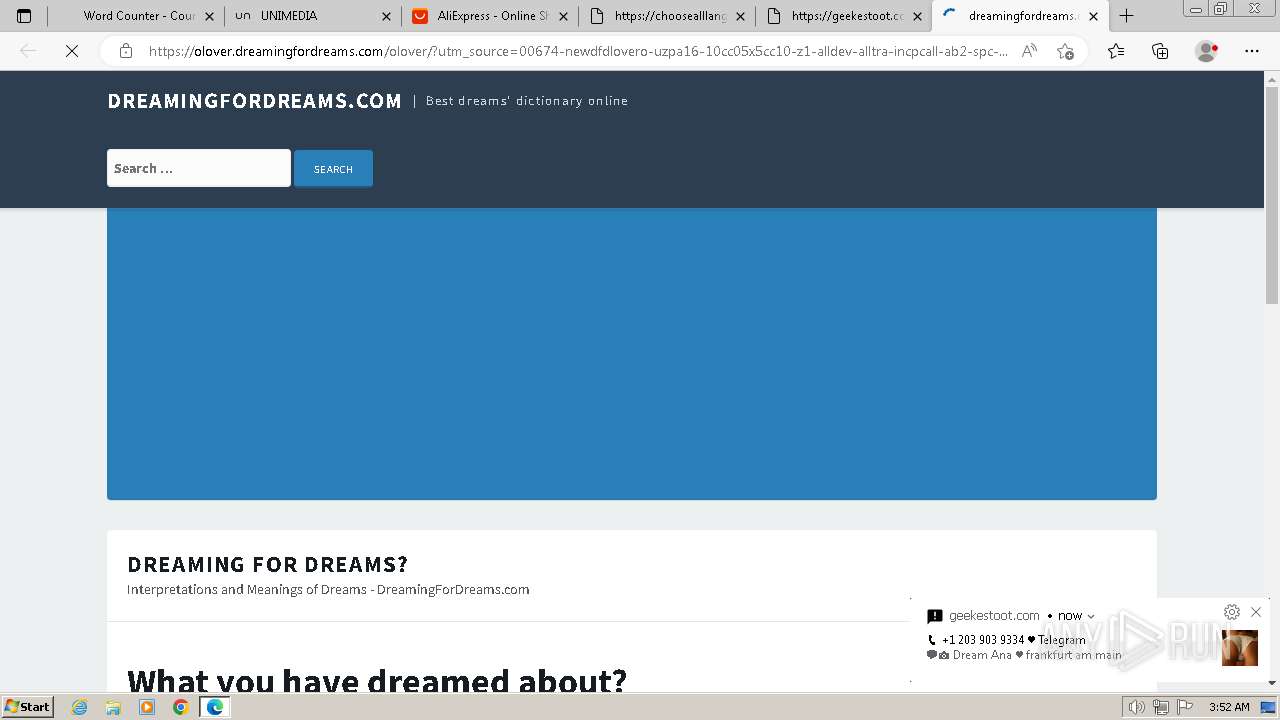Focus the site Search field
The width and height of the screenshot is (1280, 720).
click(x=199, y=168)
